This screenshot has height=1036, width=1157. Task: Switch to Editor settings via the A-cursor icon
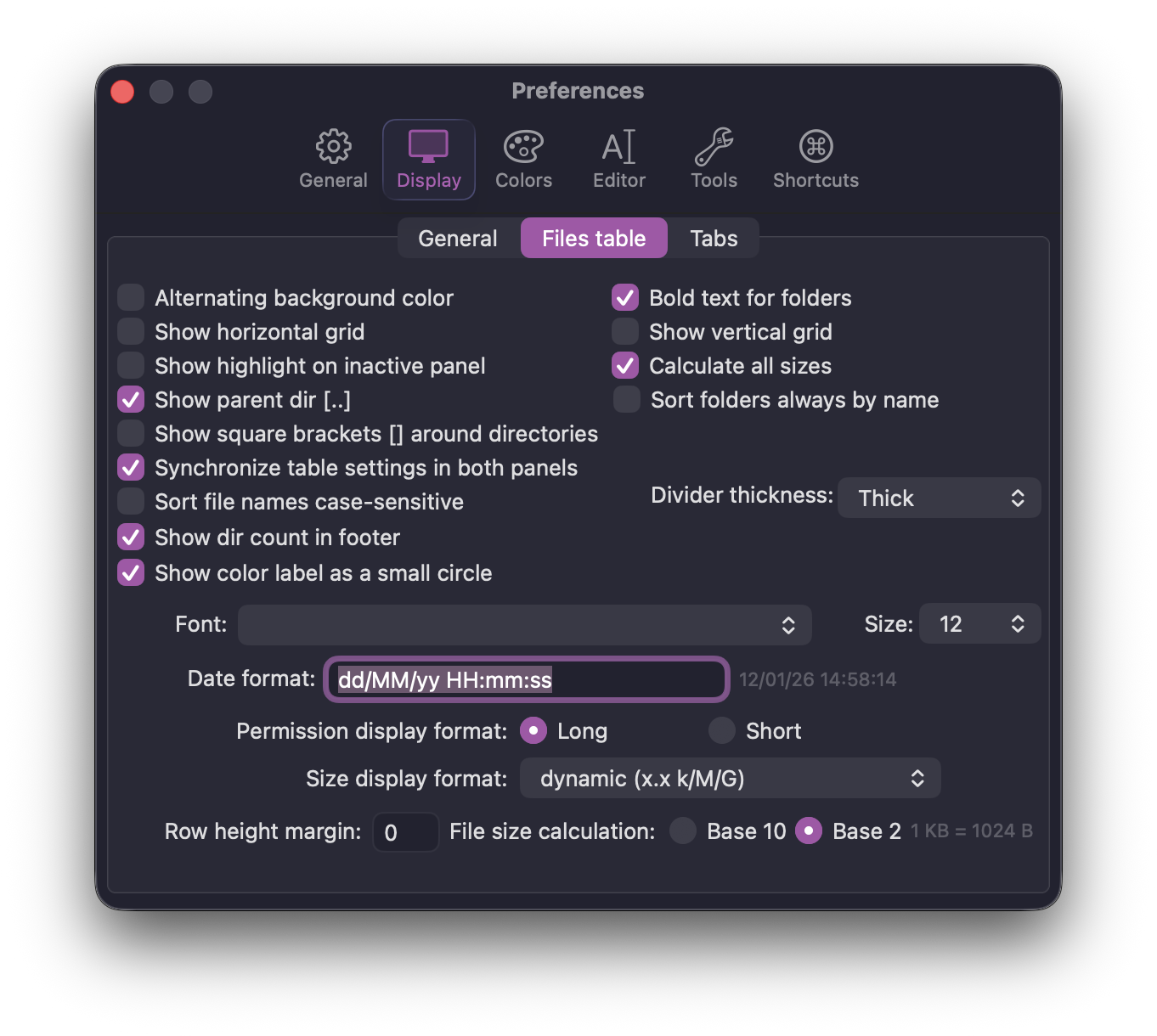pyautogui.click(x=618, y=159)
